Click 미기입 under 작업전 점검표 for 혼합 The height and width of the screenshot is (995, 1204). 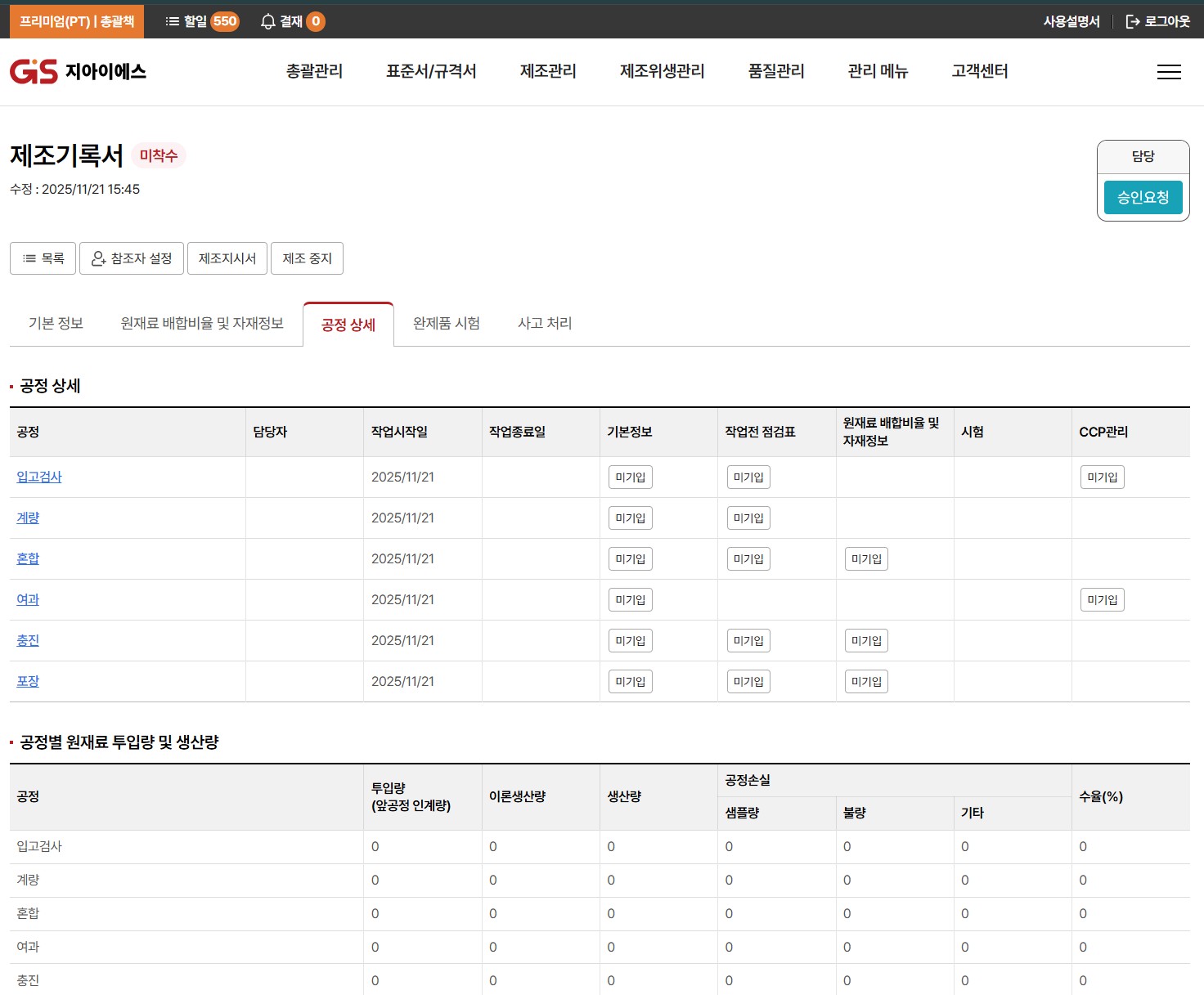748,559
